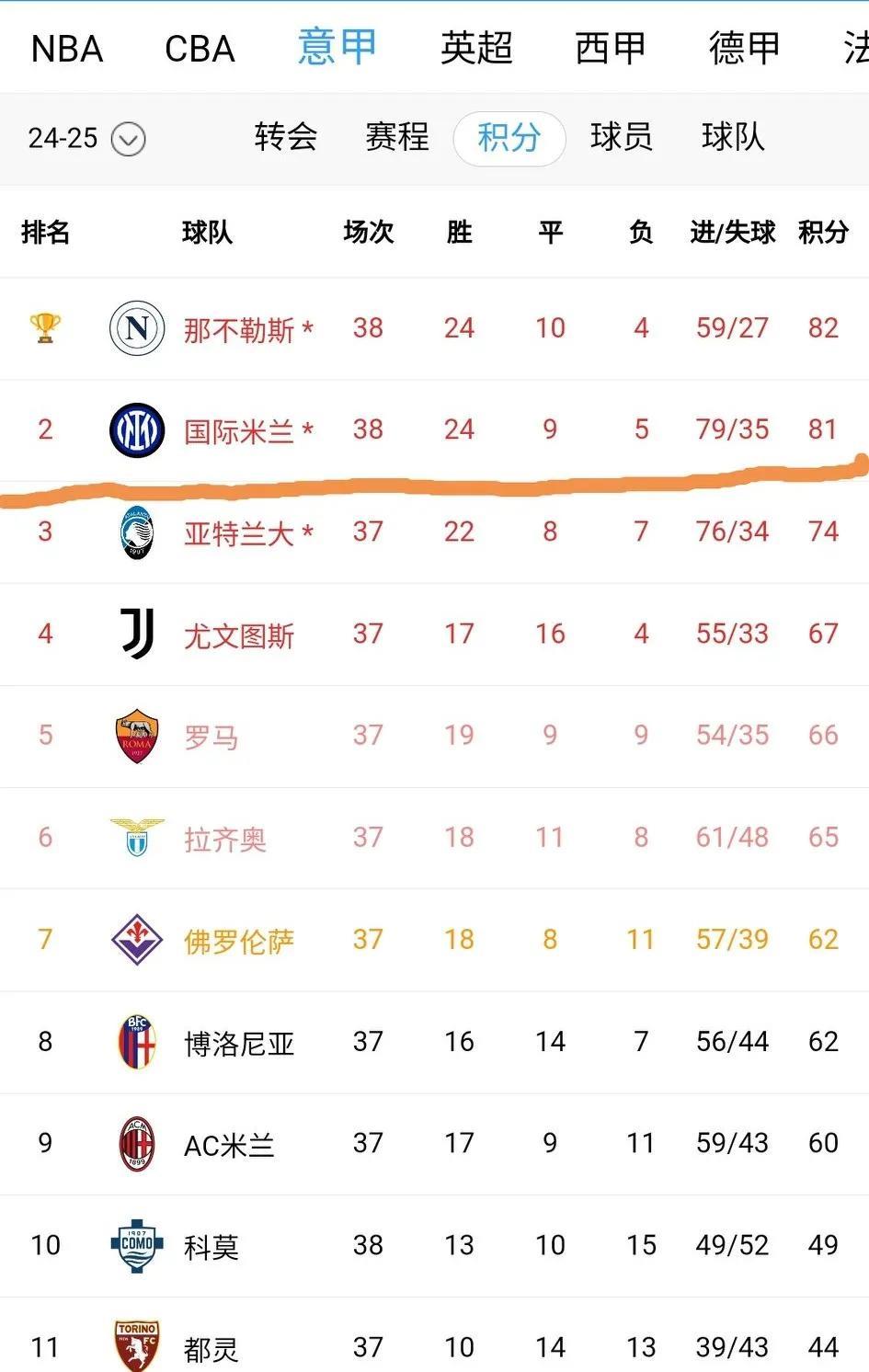This screenshot has width=869, height=1372.
Task: Switch to the 英超 league tab
Action: pyautogui.click(x=476, y=48)
